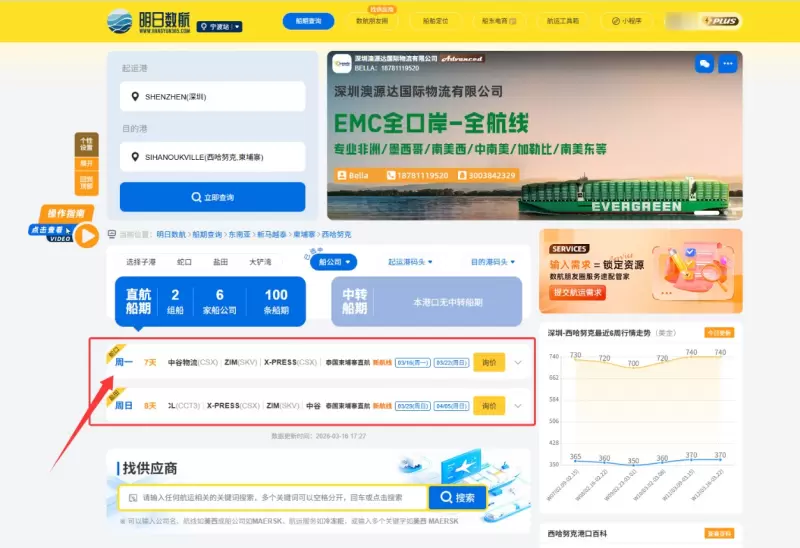Image resolution: width=800 pixels, height=548 pixels.
Task: Open the 船舶定位 navigation tab
Action: tap(436, 21)
